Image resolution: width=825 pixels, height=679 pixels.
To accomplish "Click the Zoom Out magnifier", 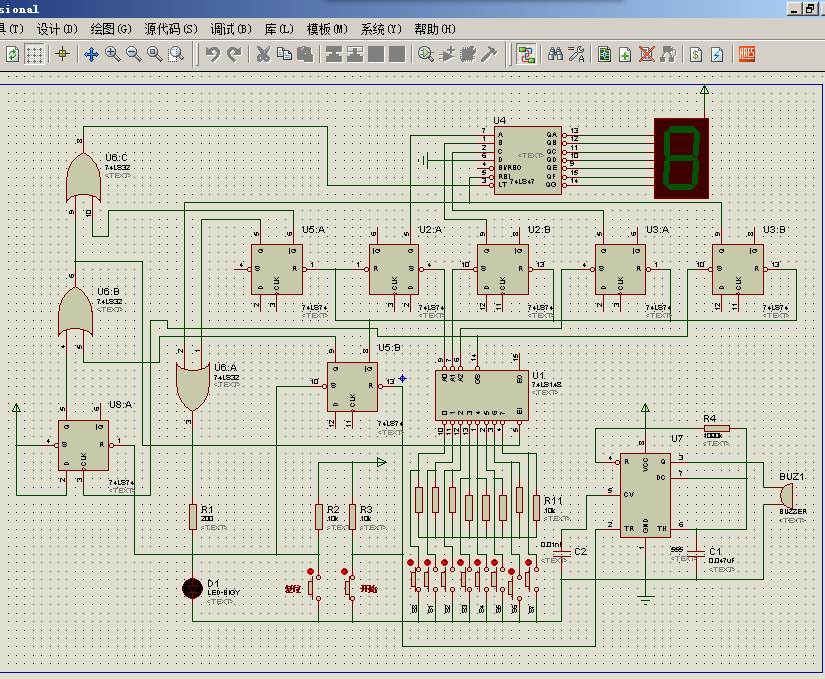I will pyautogui.click(x=134, y=54).
